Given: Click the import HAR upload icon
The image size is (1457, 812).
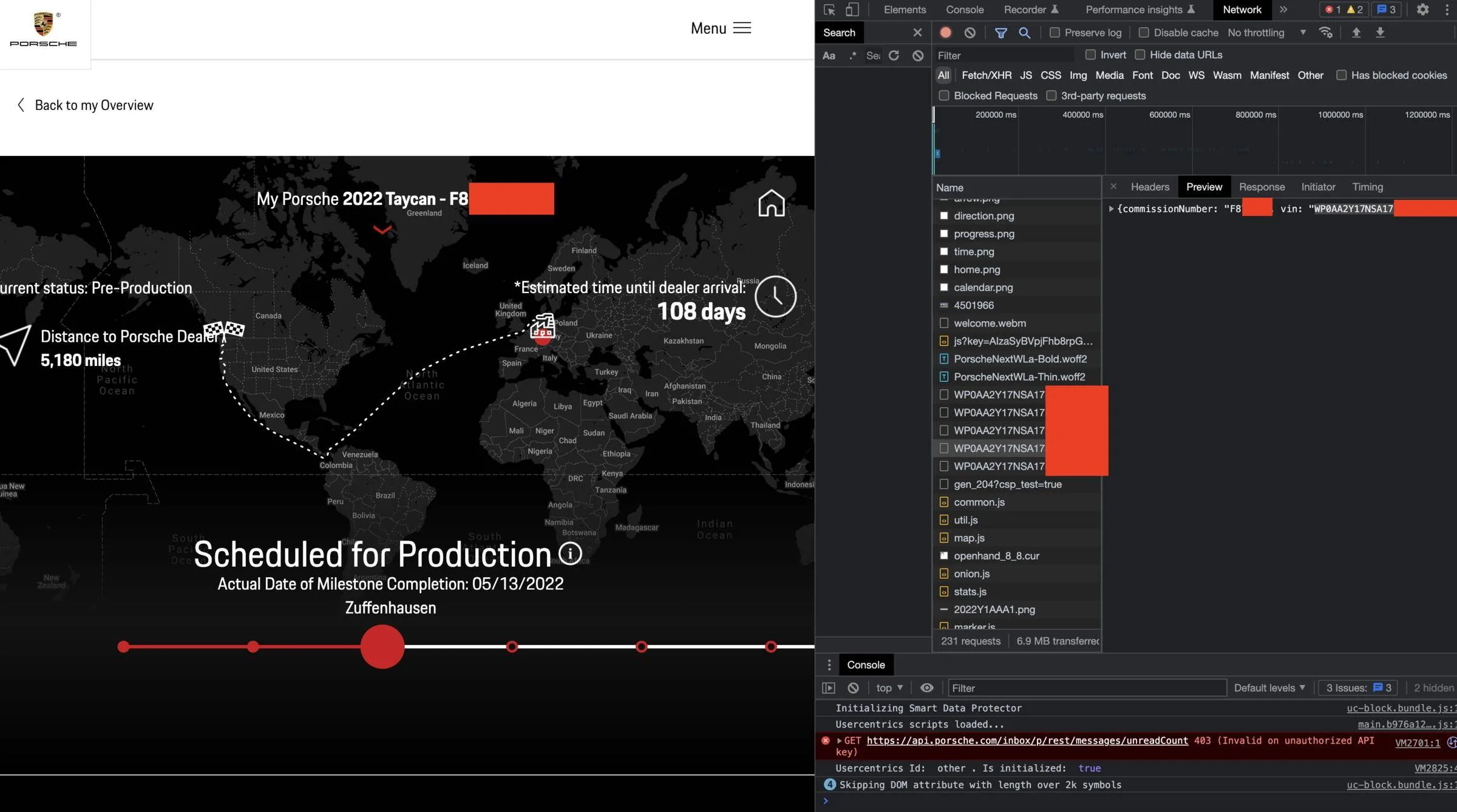Looking at the screenshot, I should (1356, 33).
